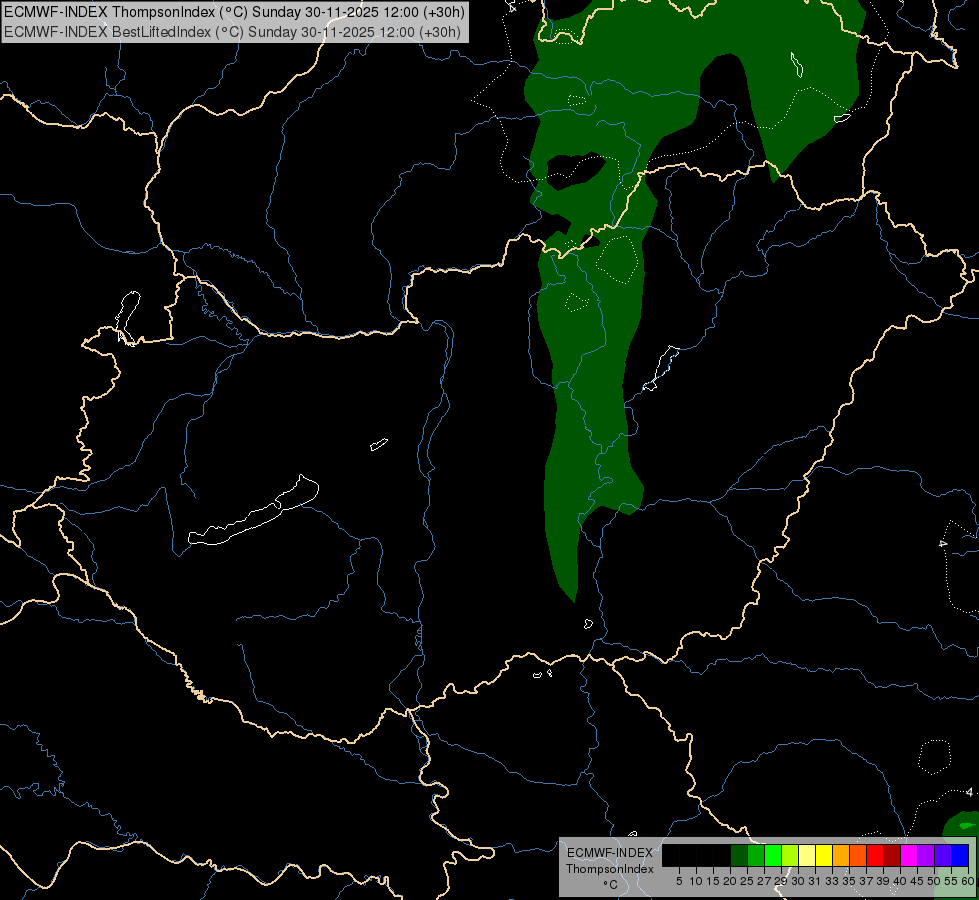Viewport: 979px width, 900px height.
Task: Click legend tick label 50
Action: tap(935, 881)
